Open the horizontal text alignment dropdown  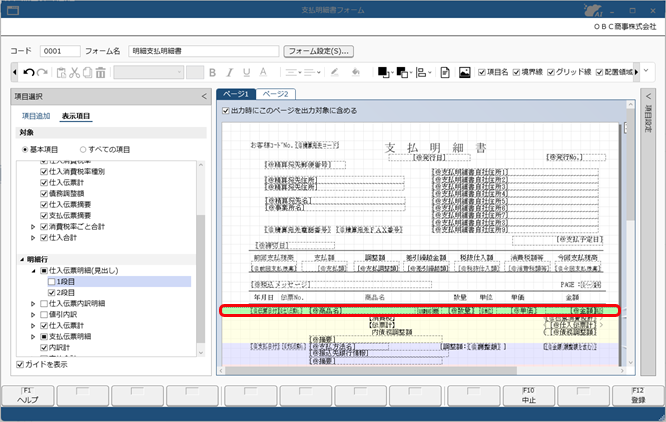pyautogui.click(x=293, y=73)
